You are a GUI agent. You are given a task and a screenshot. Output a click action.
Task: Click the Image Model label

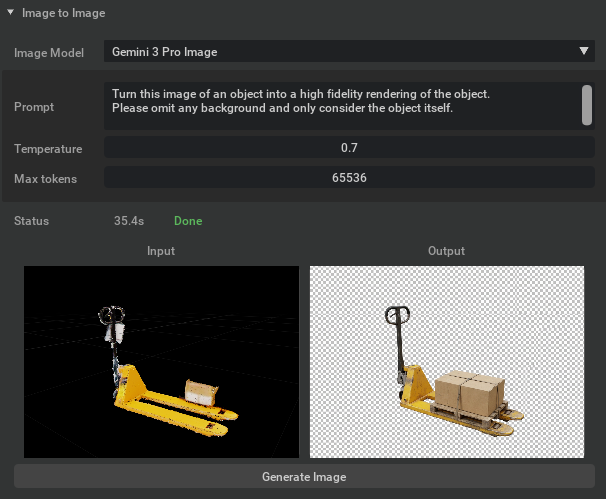point(49,53)
